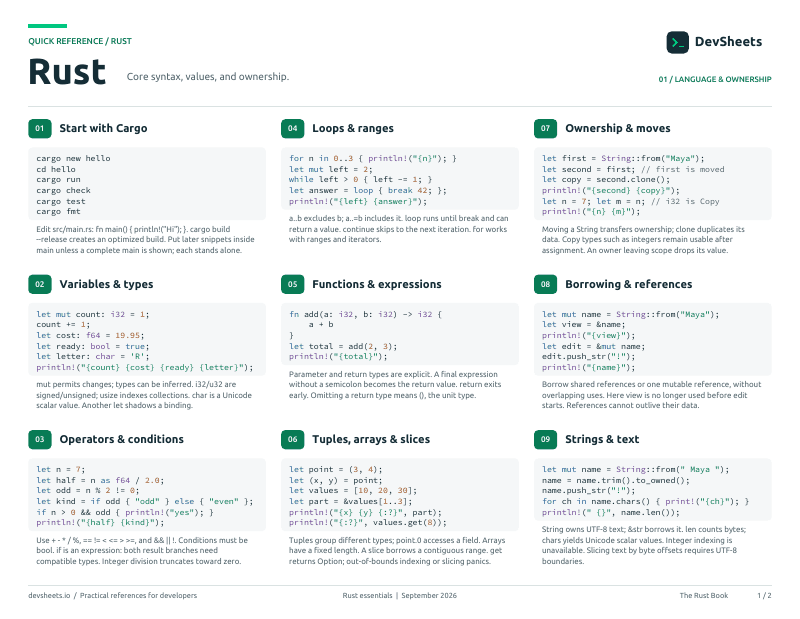Click the 'cd hello' code line
800x619 pixels.
(x=56, y=169)
